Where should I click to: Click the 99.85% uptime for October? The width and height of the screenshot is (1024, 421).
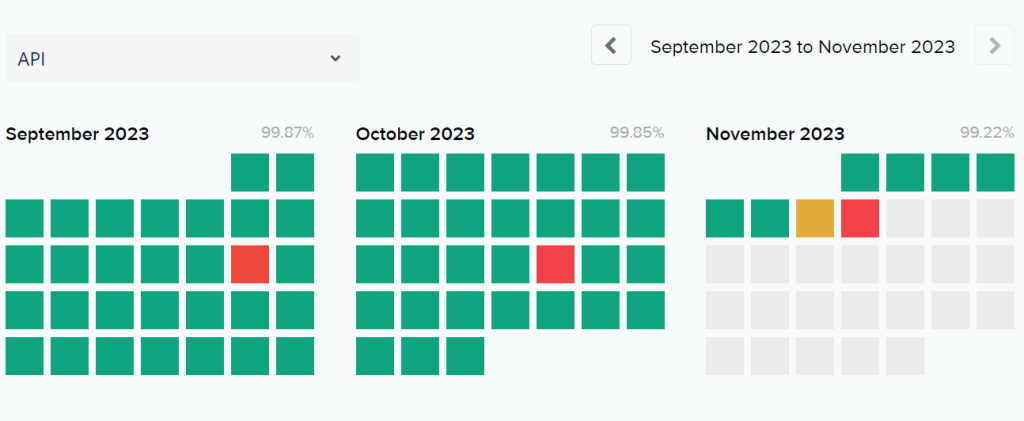pos(637,133)
